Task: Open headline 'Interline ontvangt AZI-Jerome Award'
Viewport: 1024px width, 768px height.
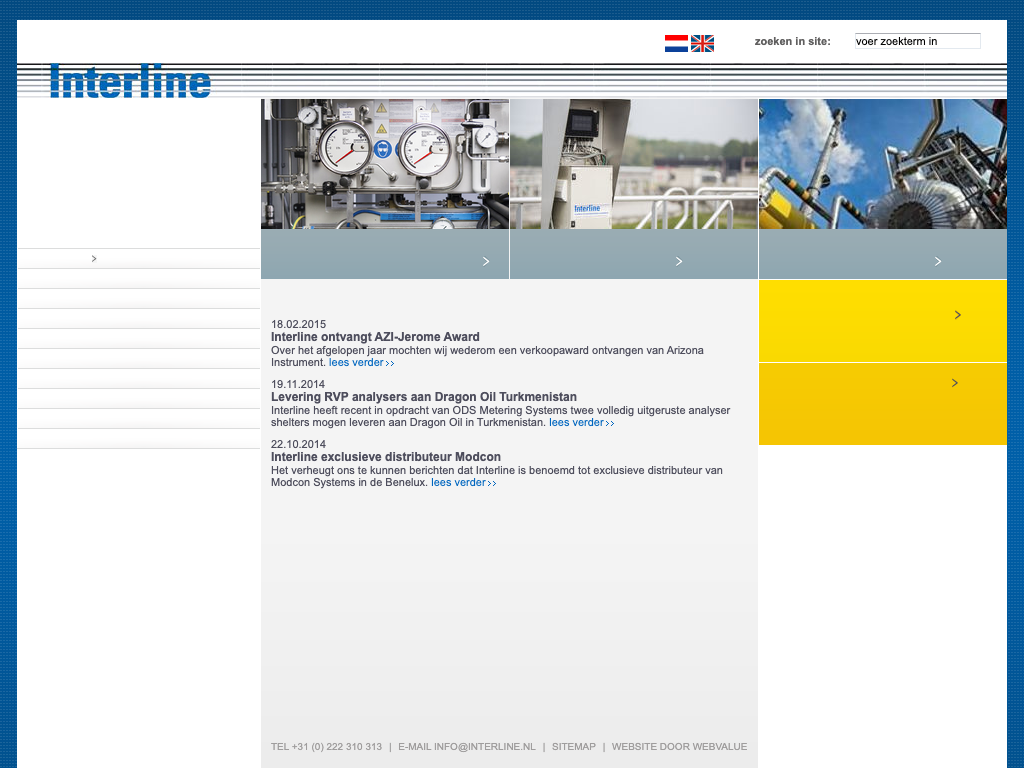Action: pos(375,337)
